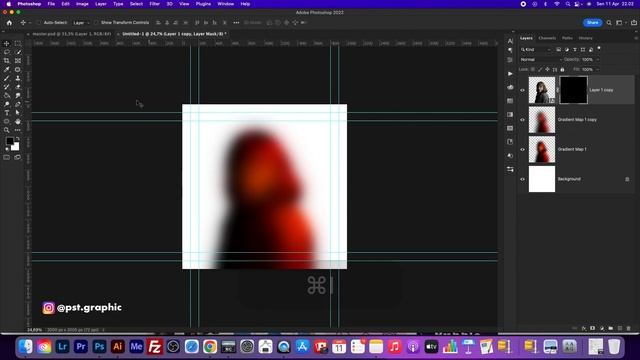Image resolution: width=640 pixels, height=360 pixels.
Task: Open the File menu
Action: [51, 4]
